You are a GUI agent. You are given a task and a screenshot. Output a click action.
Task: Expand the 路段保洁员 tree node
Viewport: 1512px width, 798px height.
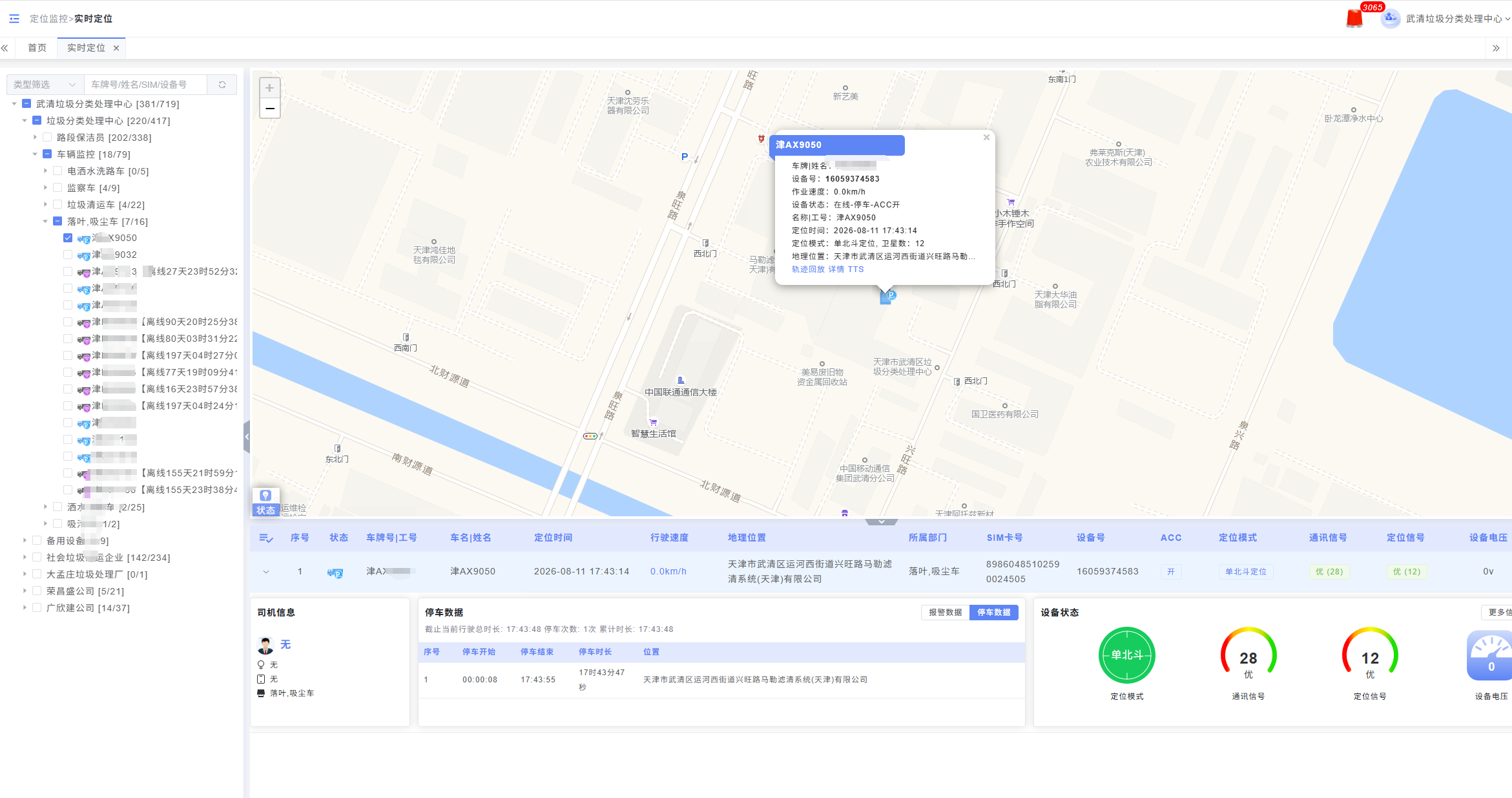point(35,137)
